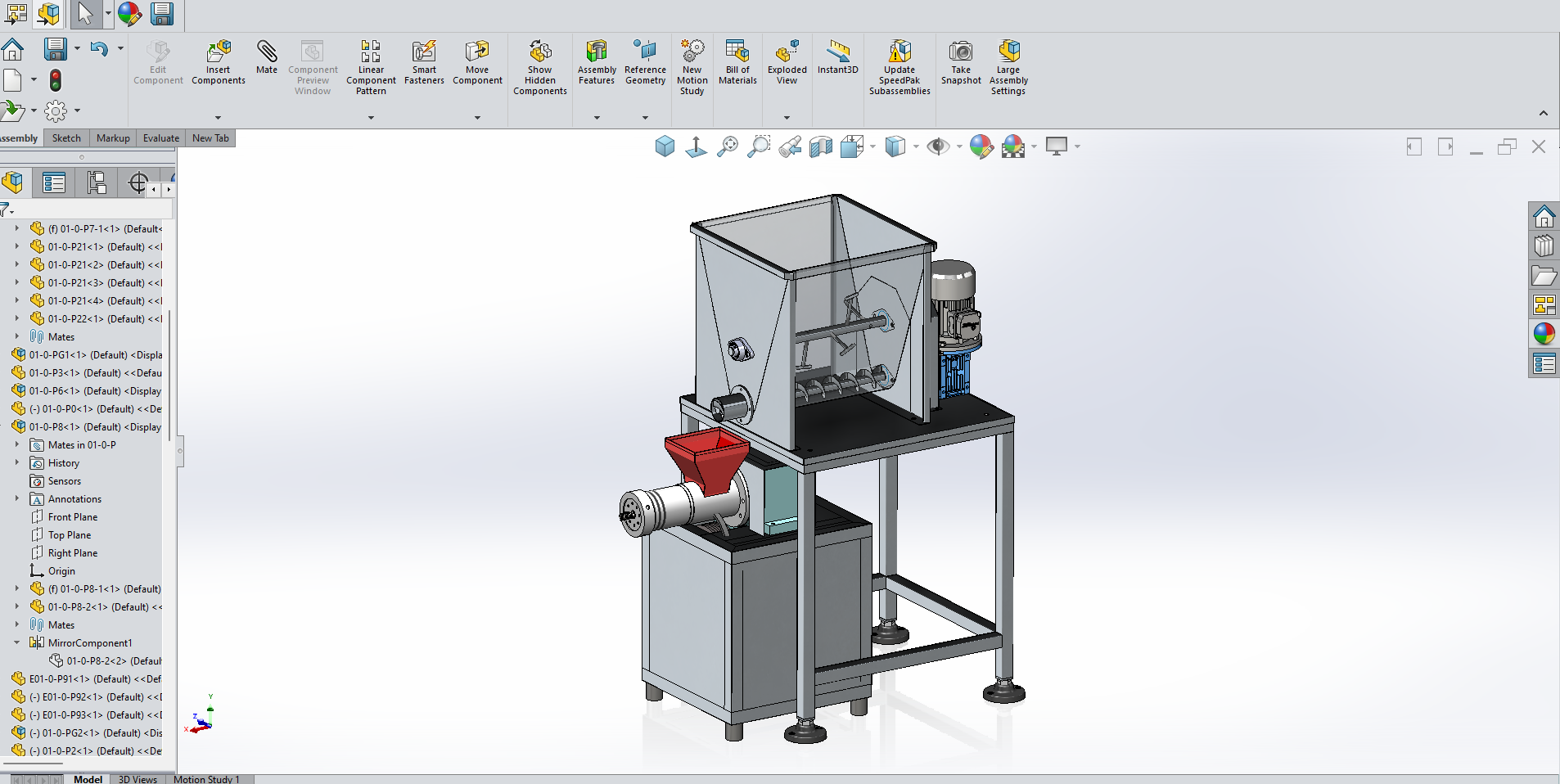Expand the 01-0-P22<1> tree item
The height and width of the screenshot is (784, 1560).
click(x=16, y=318)
